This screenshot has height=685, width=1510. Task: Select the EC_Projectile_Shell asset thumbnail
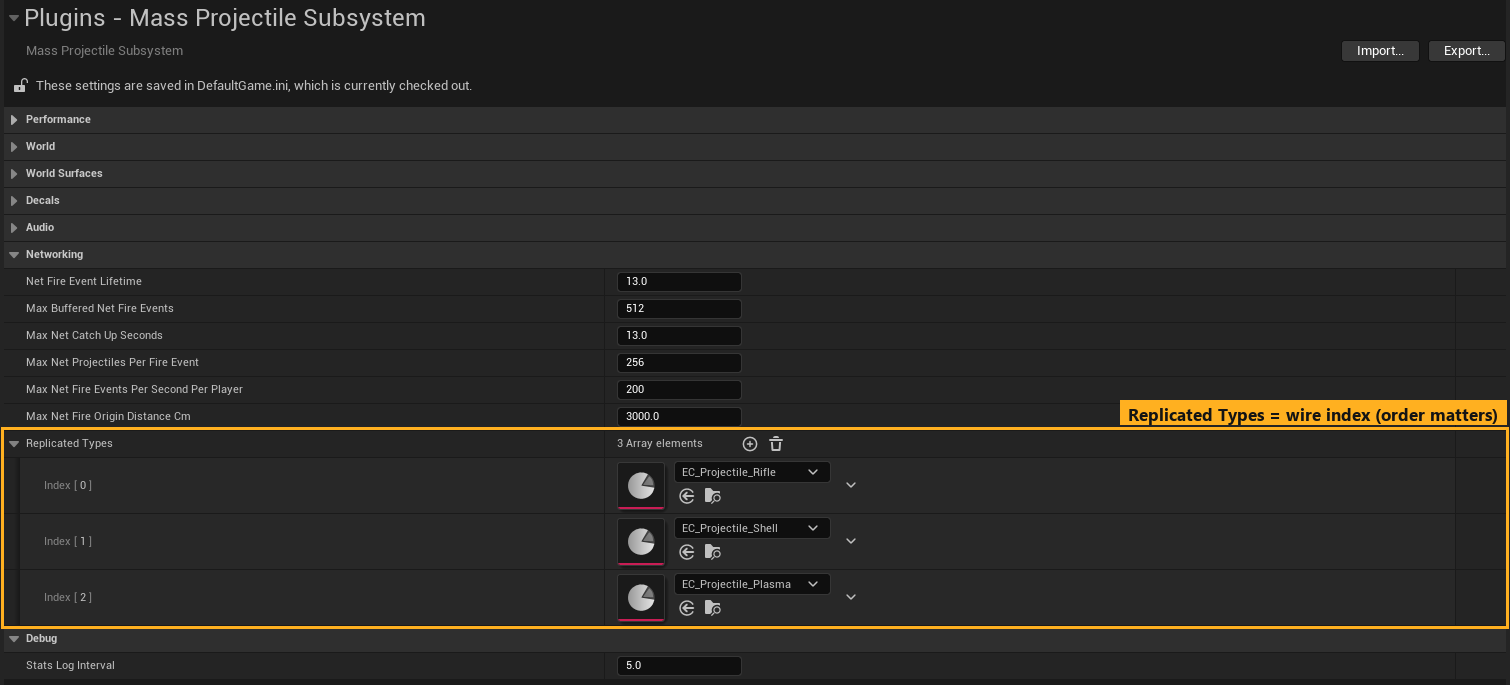(641, 542)
